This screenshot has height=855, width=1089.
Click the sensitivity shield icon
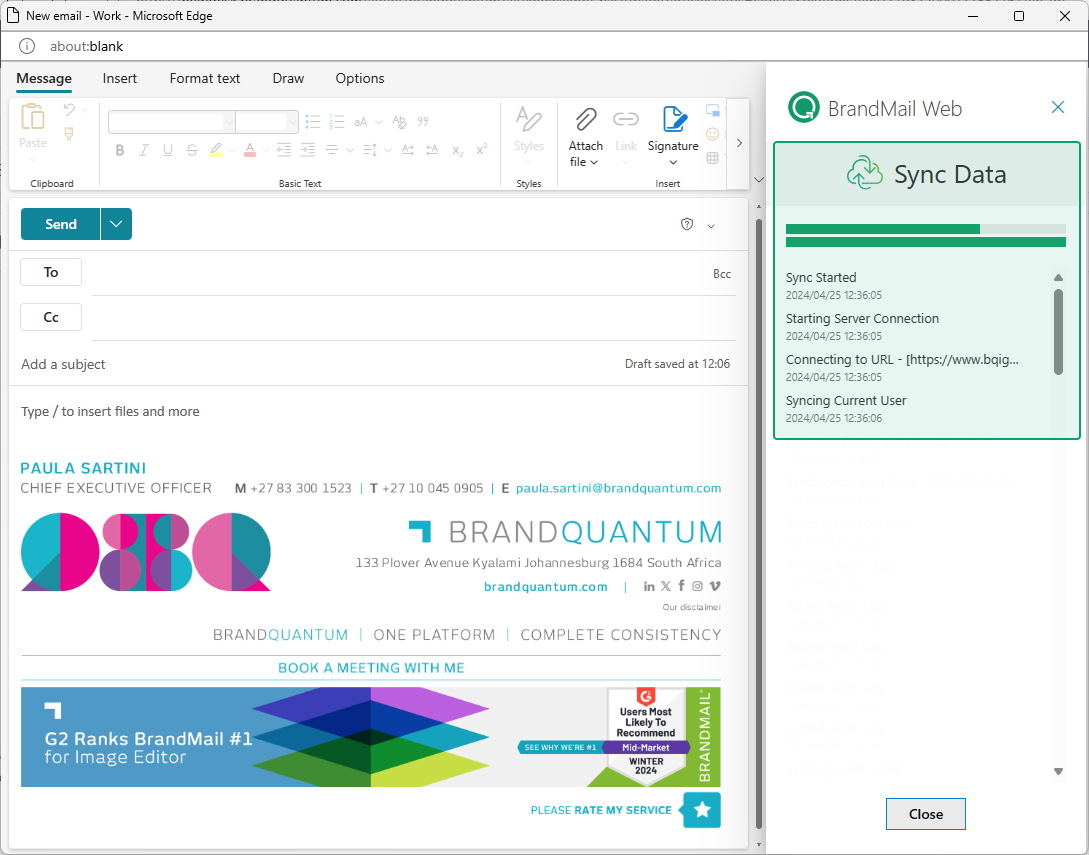687,224
